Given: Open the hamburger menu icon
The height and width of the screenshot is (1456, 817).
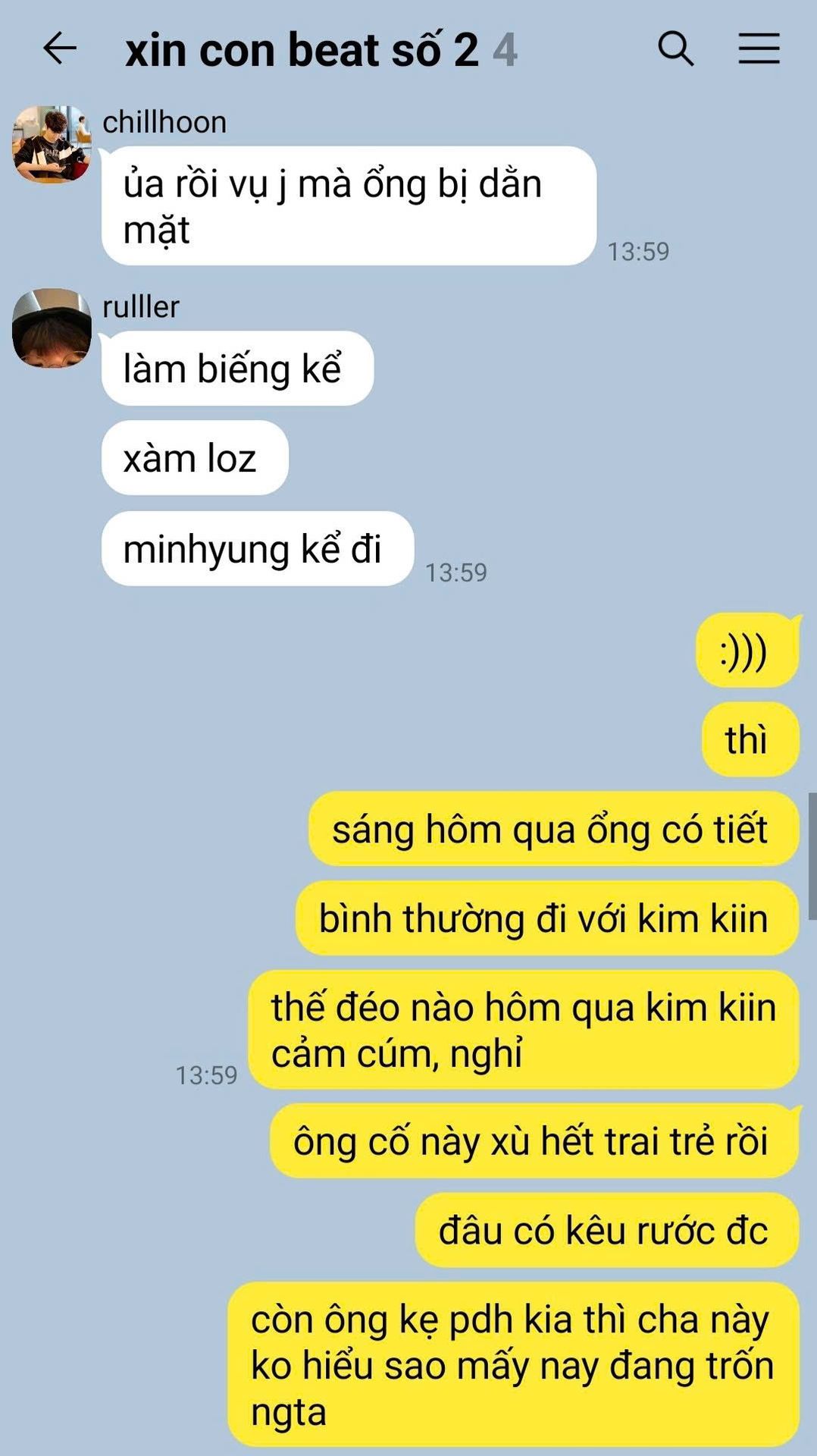Looking at the screenshot, I should (x=759, y=49).
